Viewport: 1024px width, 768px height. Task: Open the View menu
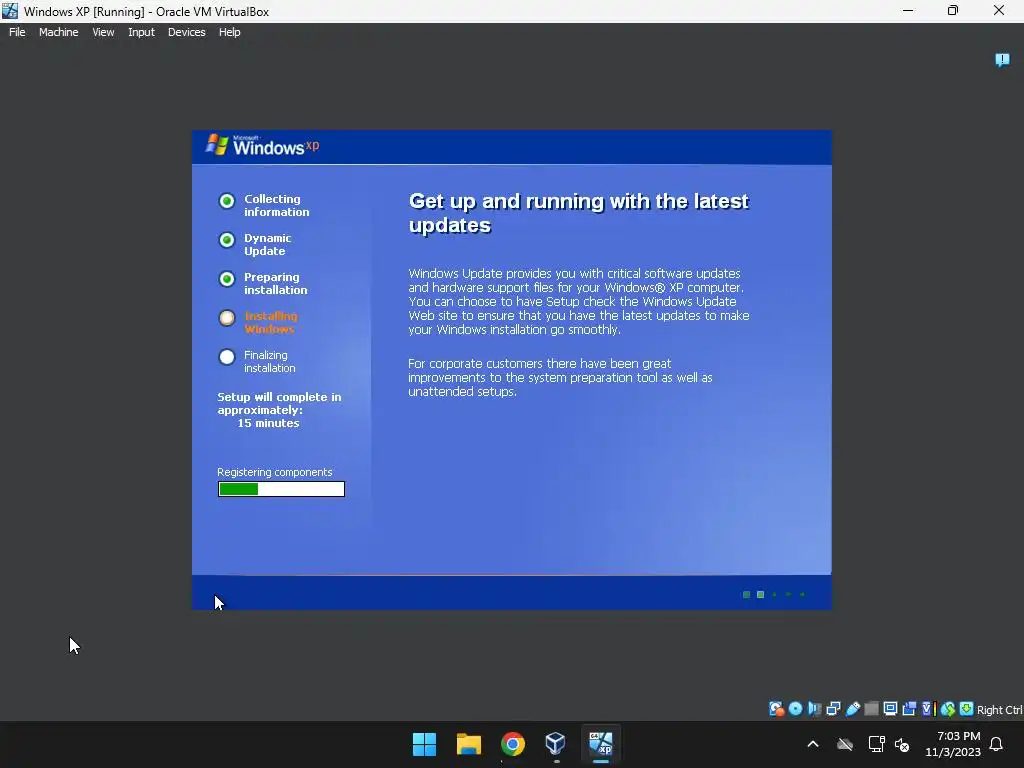pos(103,32)
